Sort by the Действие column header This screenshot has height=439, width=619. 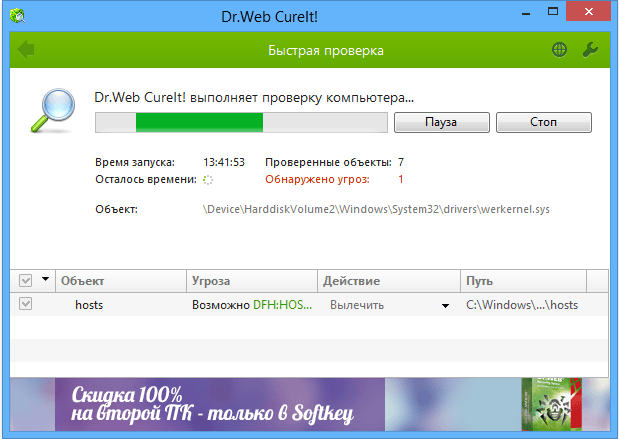[389, 281]
